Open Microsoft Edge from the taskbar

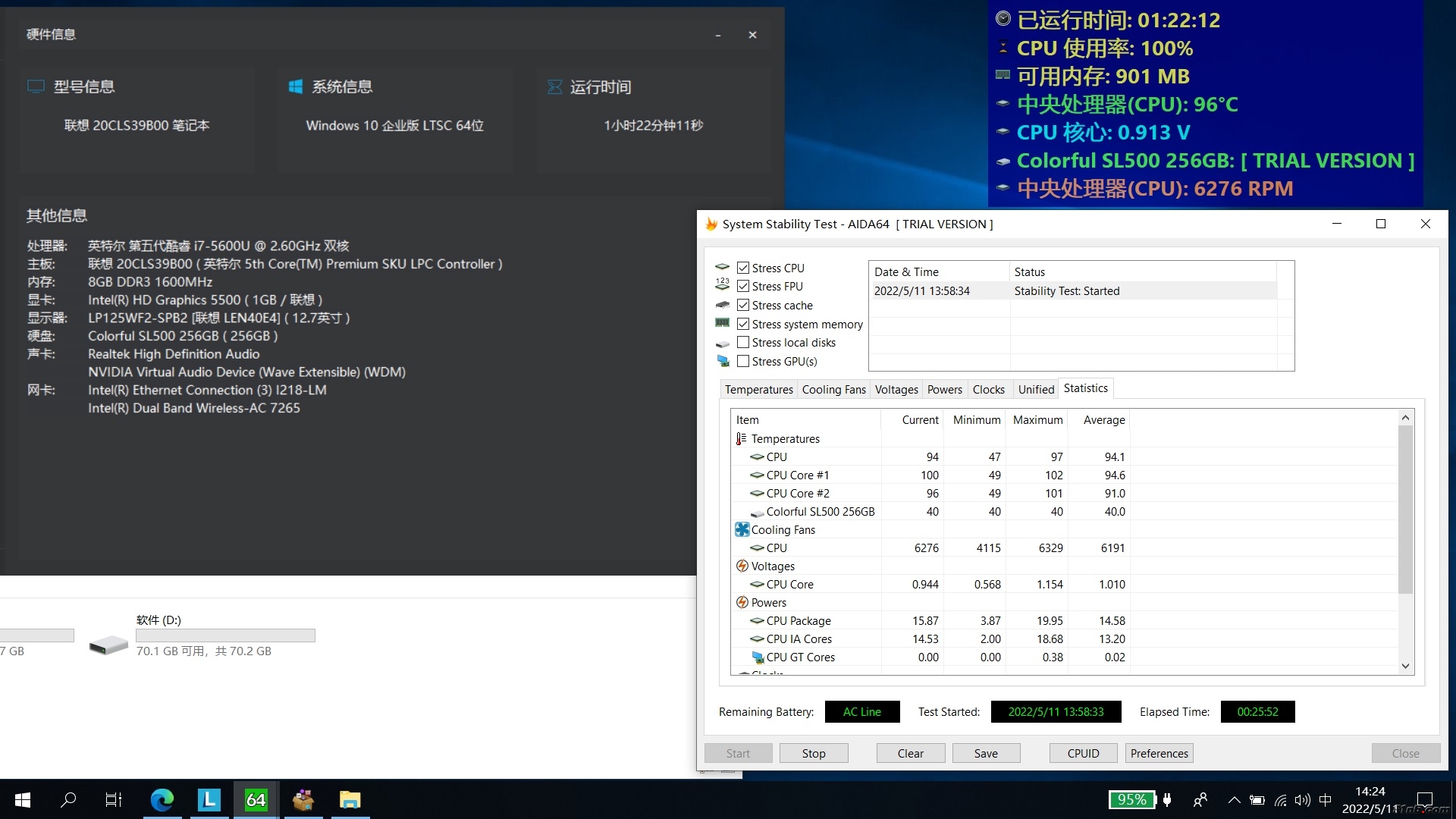[x=162, y=800]
